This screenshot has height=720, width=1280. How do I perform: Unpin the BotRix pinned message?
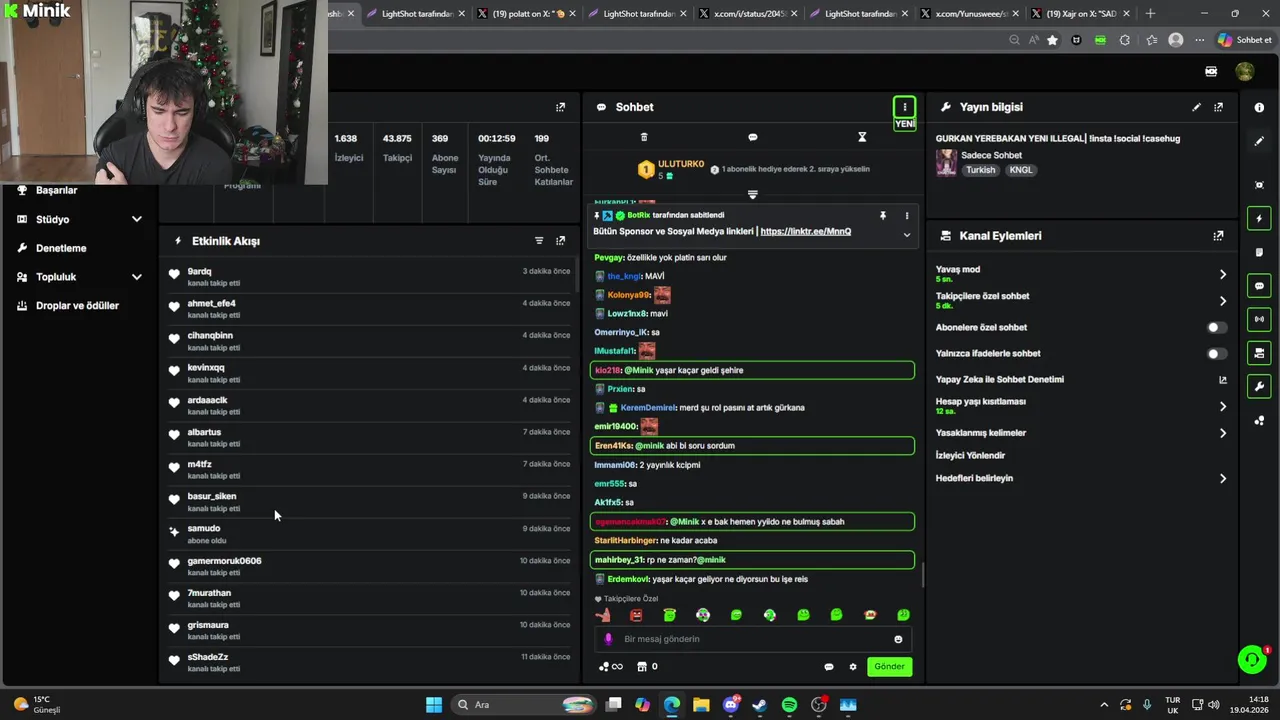click(x=883, y=215)
